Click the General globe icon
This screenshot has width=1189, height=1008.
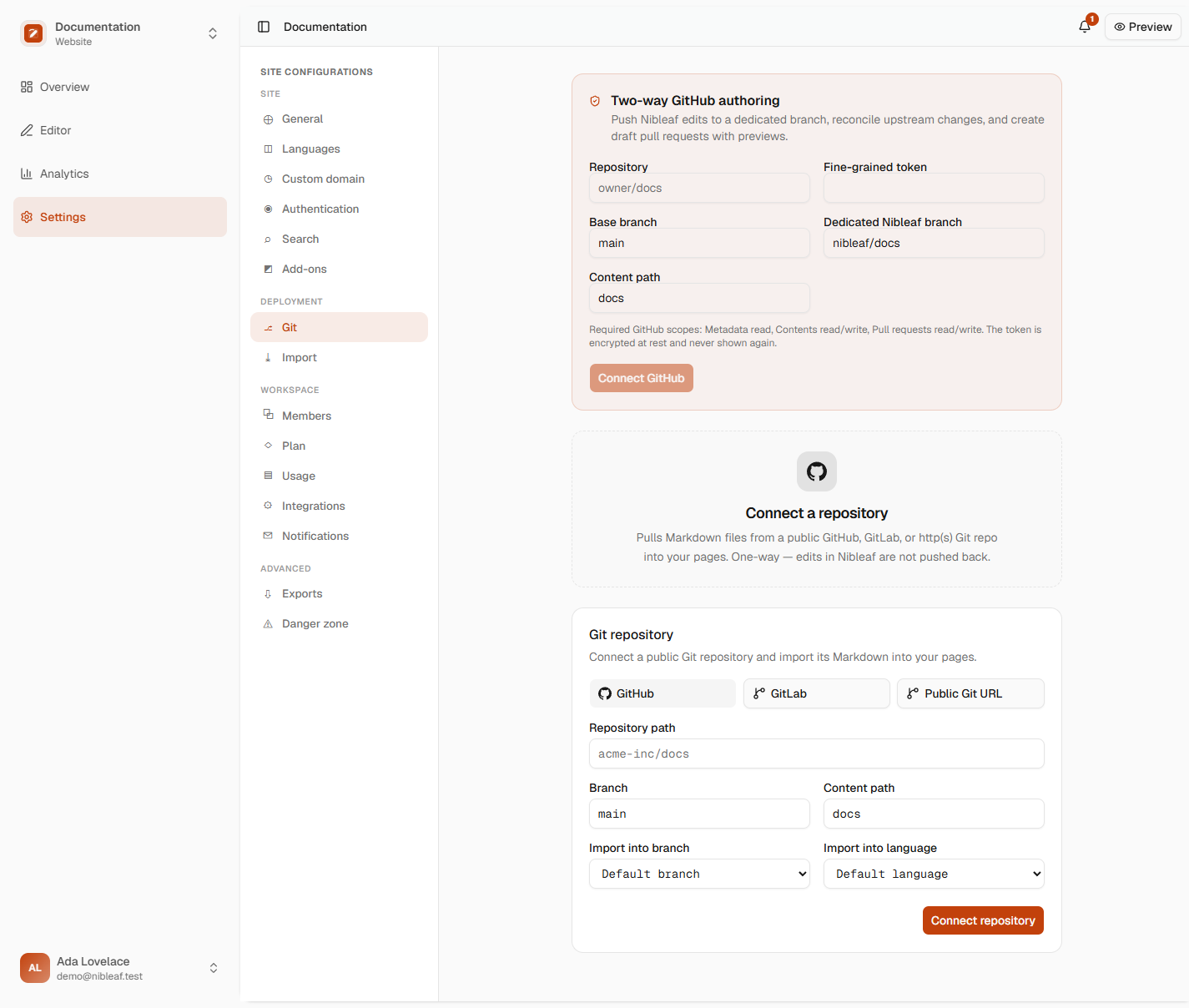268,119
